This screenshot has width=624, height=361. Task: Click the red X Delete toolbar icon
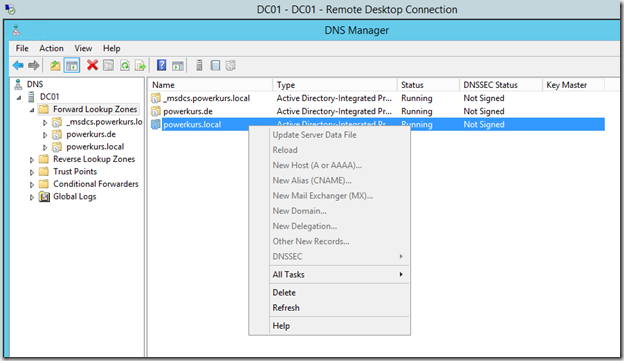point(92,65)
